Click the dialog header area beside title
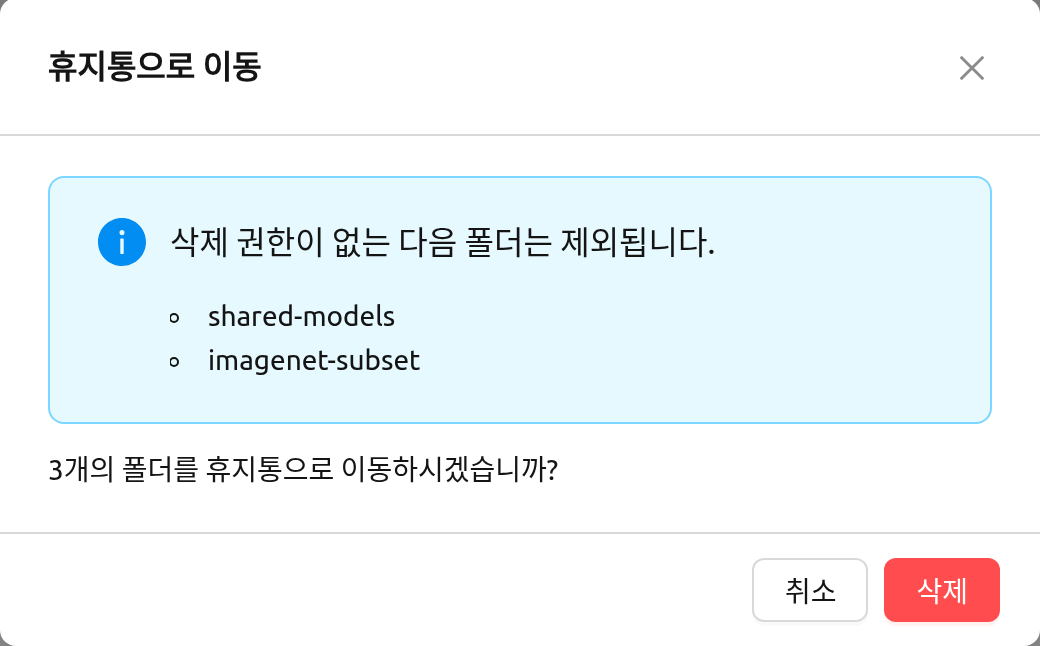The image size is (1040, 646). click(x=597, y=67)
